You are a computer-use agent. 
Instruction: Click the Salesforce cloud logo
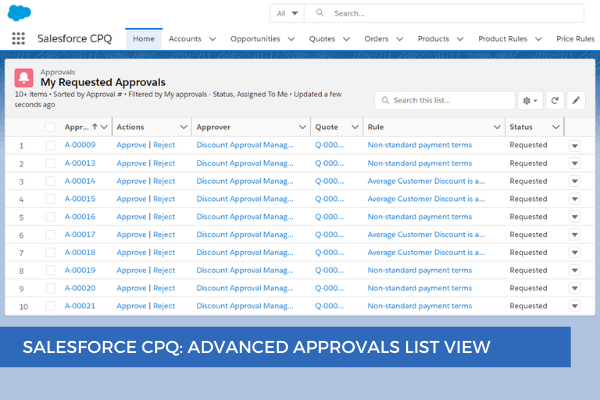(19, 13)
